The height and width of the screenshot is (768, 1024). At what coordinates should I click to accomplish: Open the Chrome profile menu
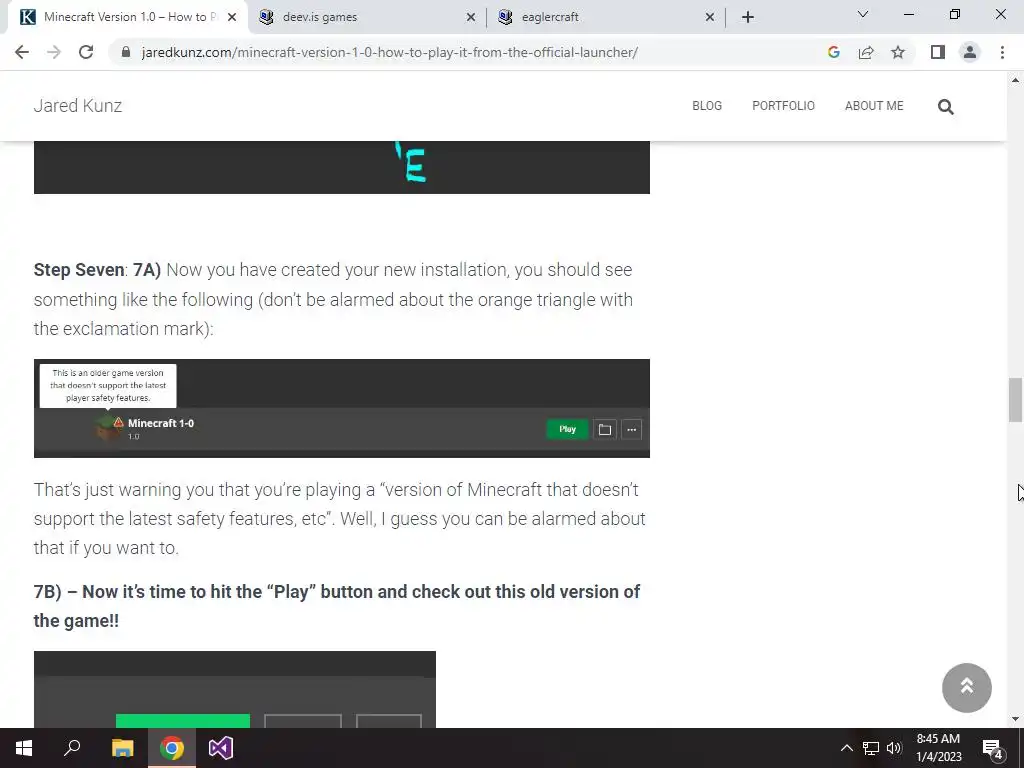[970, 52]
